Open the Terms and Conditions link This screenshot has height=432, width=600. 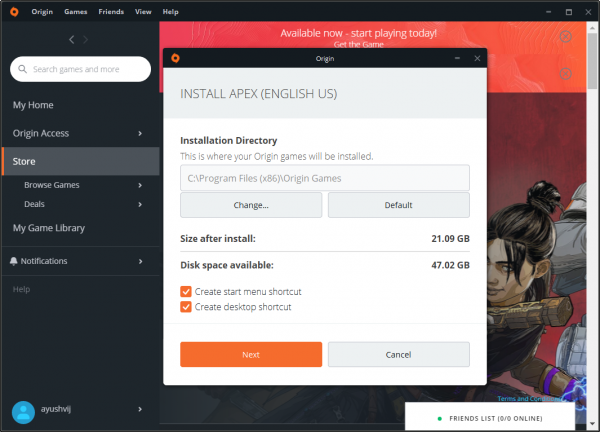coord(530,399)
